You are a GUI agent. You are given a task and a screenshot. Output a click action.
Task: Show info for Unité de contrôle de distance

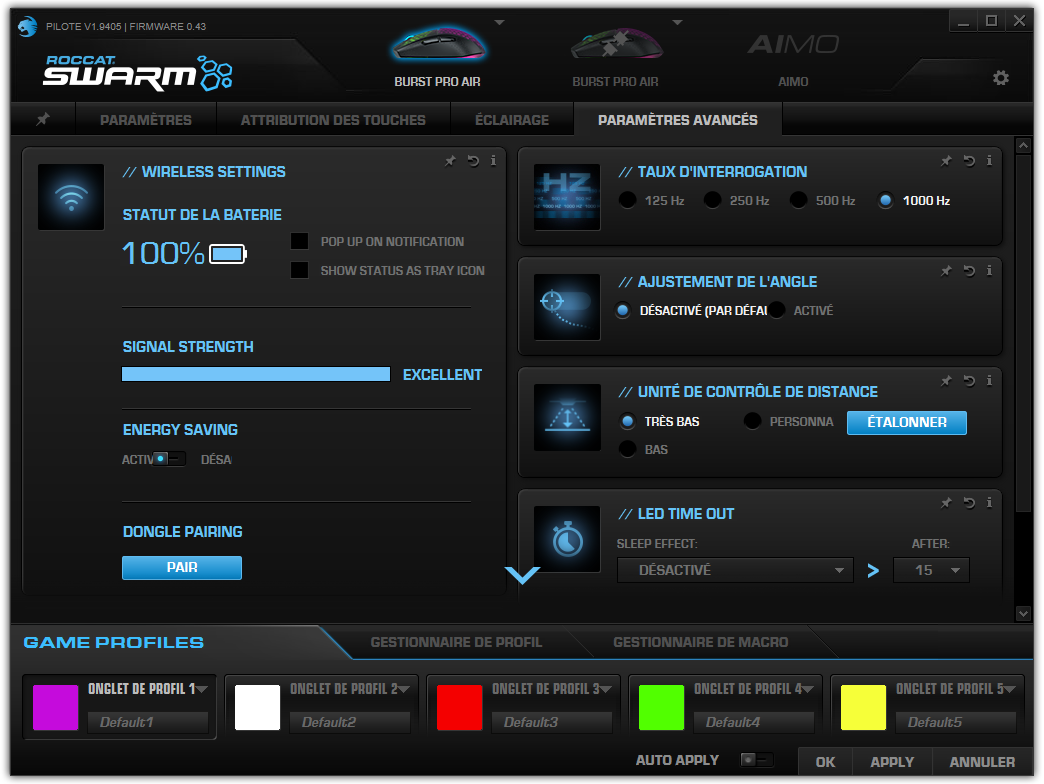989,381
